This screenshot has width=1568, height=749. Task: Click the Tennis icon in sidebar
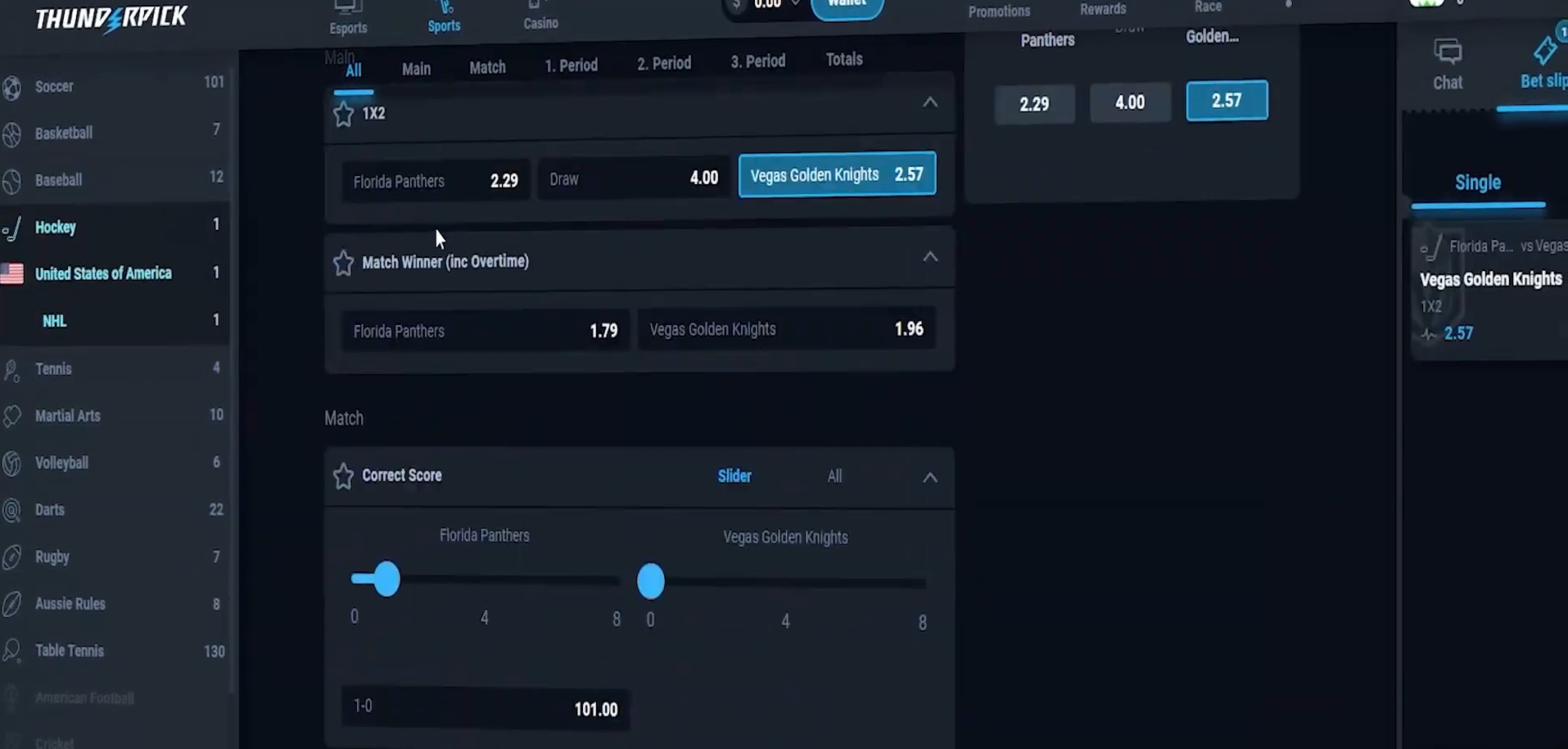pos(11,370)
